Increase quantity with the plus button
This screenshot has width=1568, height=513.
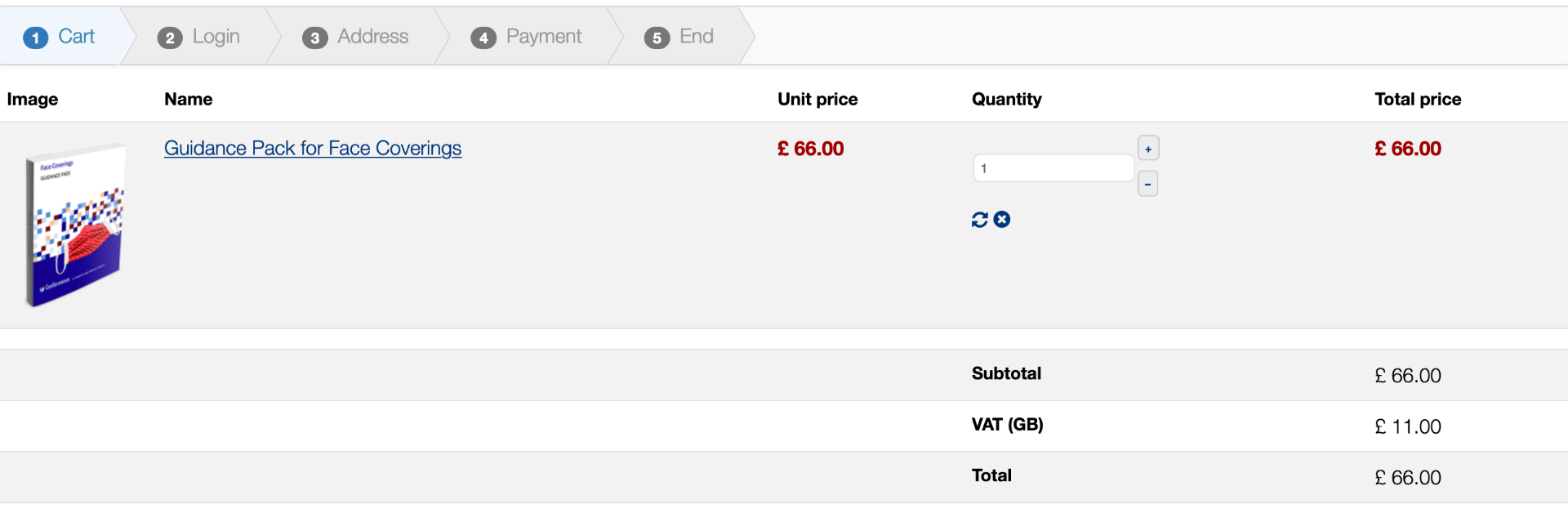click(x=1147, y=149)
